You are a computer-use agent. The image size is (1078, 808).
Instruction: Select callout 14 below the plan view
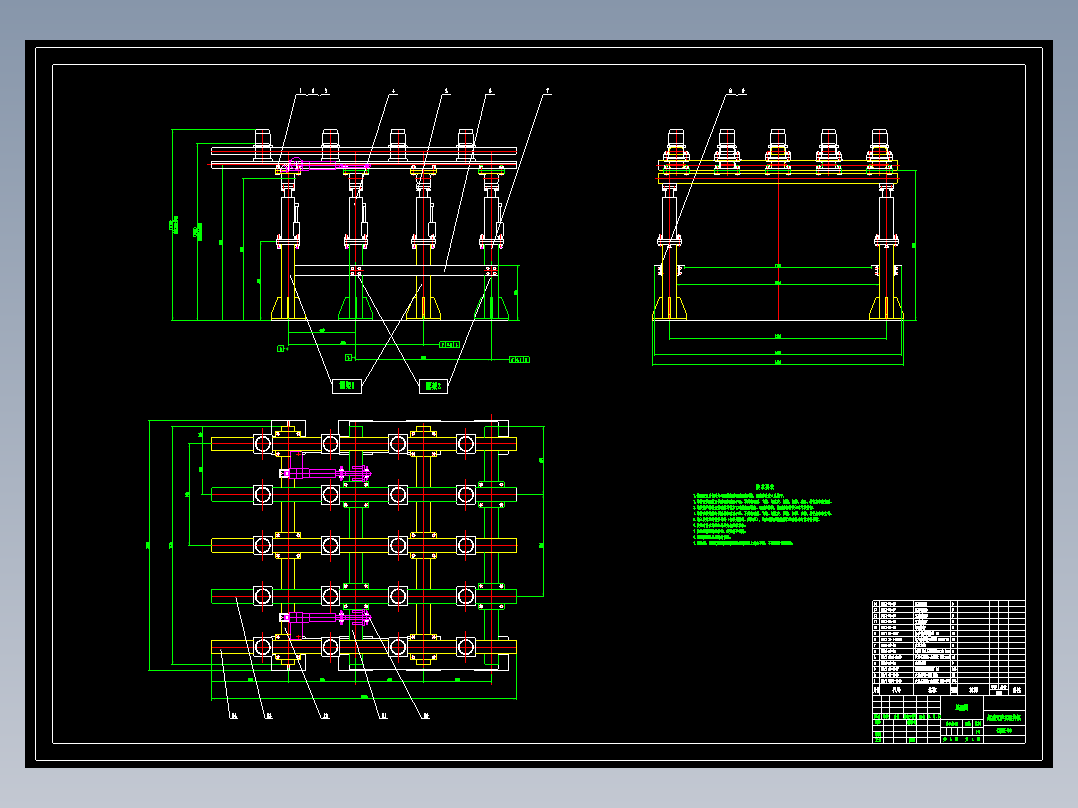[x=234, y=716]
